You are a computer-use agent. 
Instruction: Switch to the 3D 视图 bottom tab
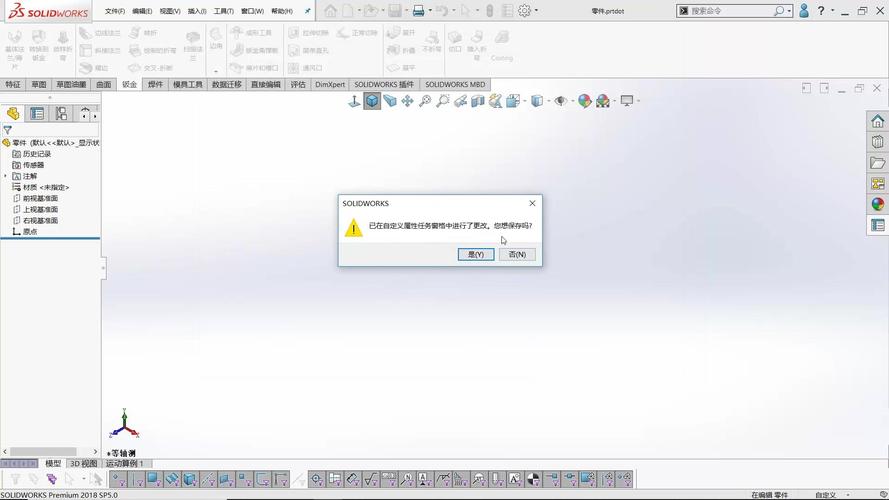pyautogui.click(x=83, y=463)
